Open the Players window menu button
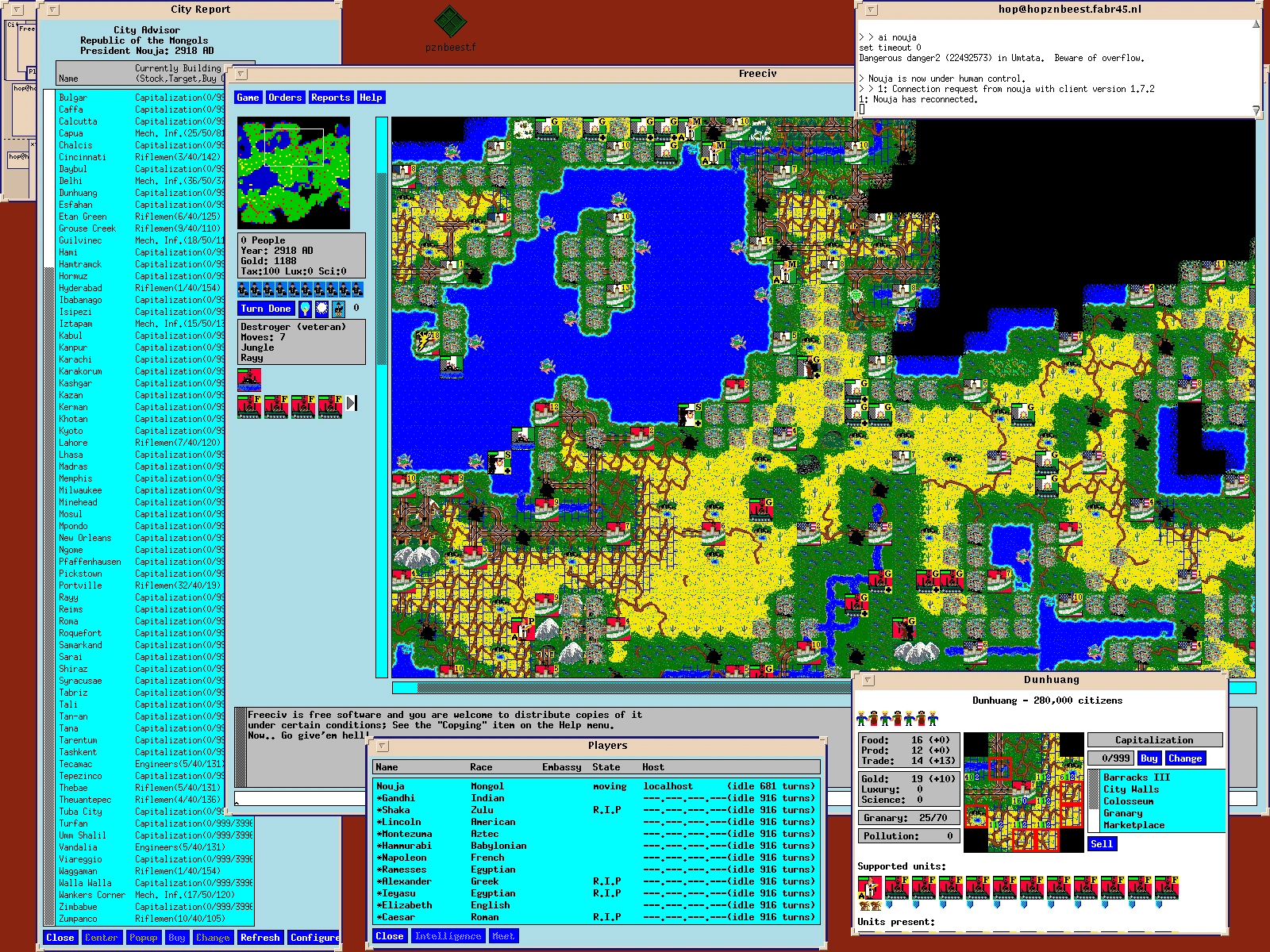This screenshot has height=952, width=1270. coord(382,746)
